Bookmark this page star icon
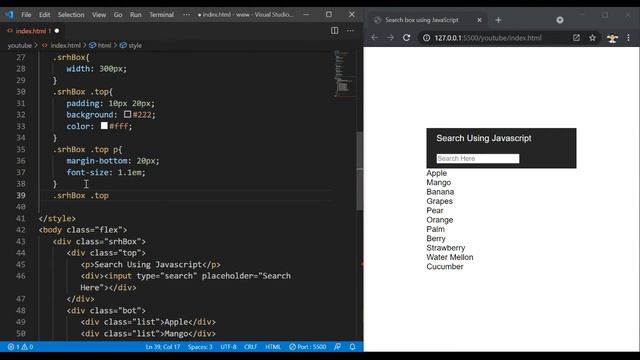640x360 pixels. (x=592, y=38)
